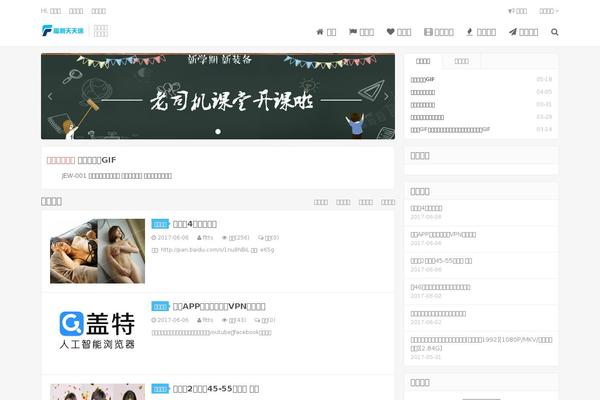Expand the top-right header dropdown menu
Viewport: 600px width, 400px height.
[549, 11]
